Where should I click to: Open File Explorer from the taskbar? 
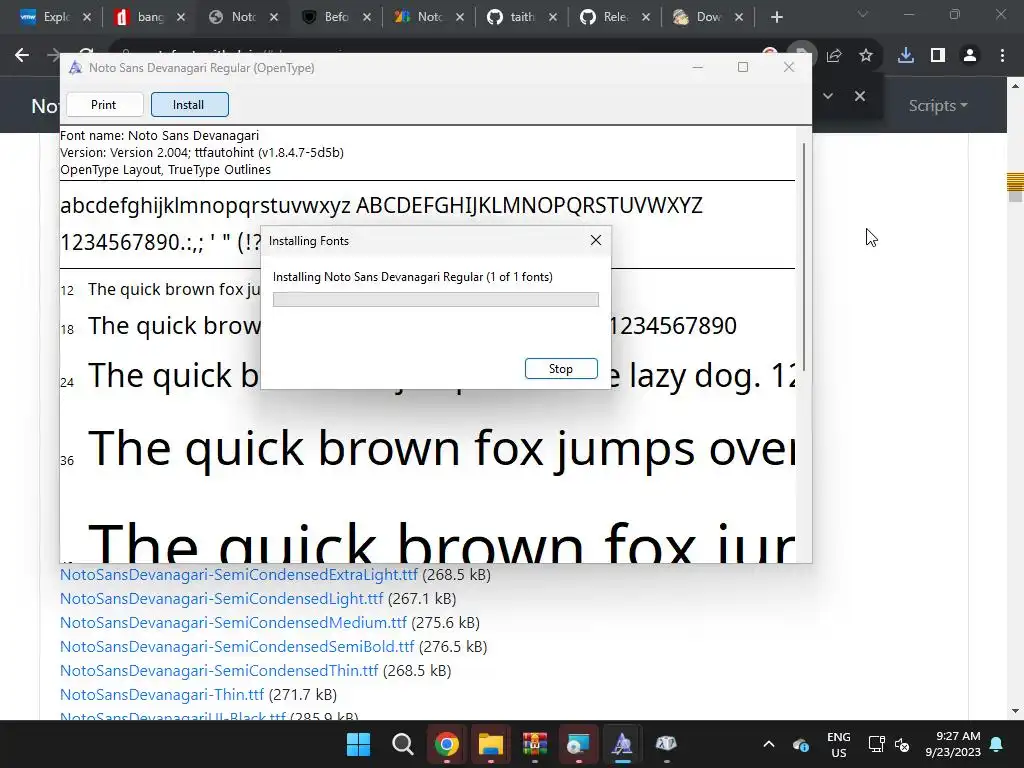[x=490, y=744]
